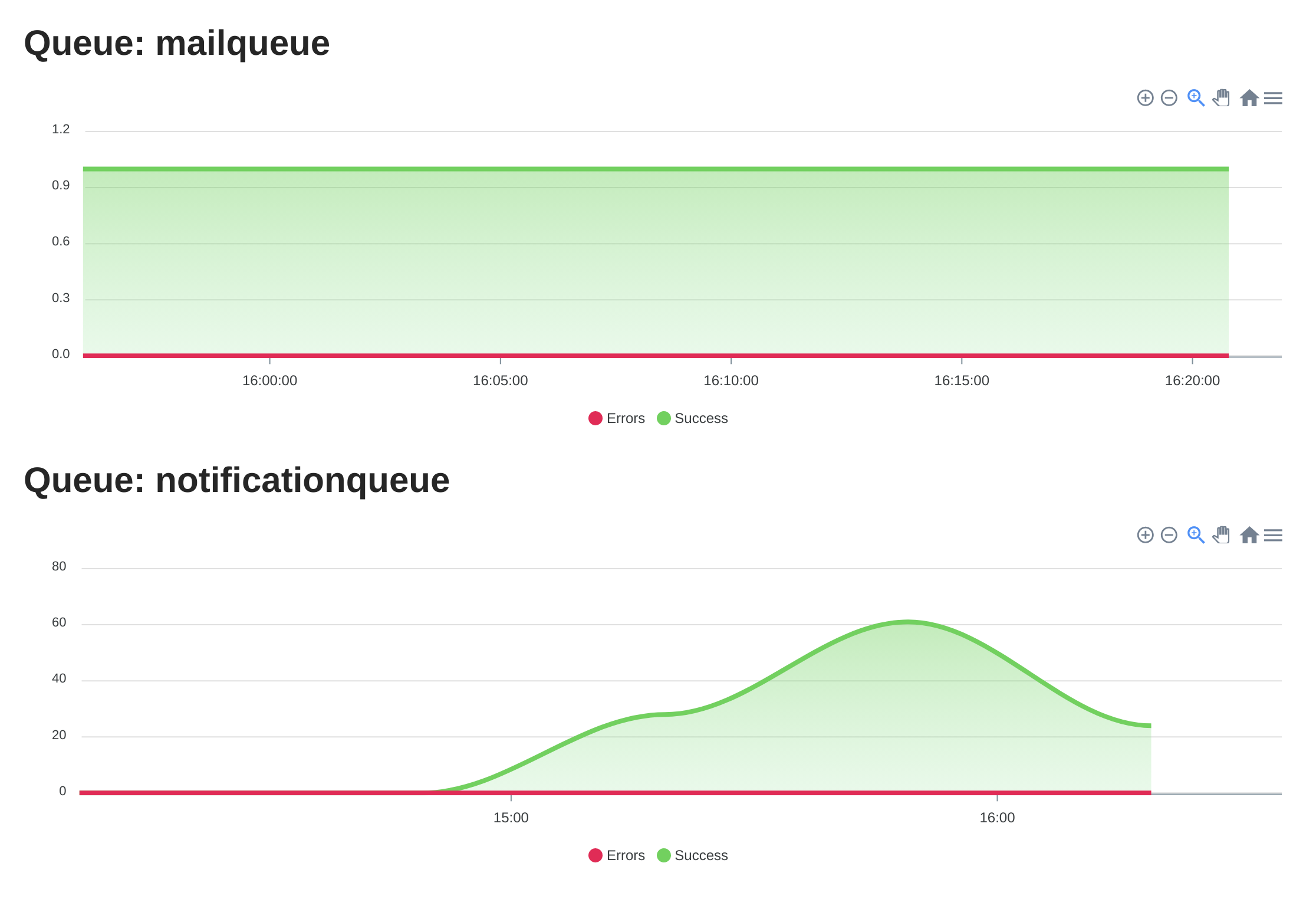Click zoom out icon on mailqueue chart
The image size is (1316, 899).
(1169, 98)
